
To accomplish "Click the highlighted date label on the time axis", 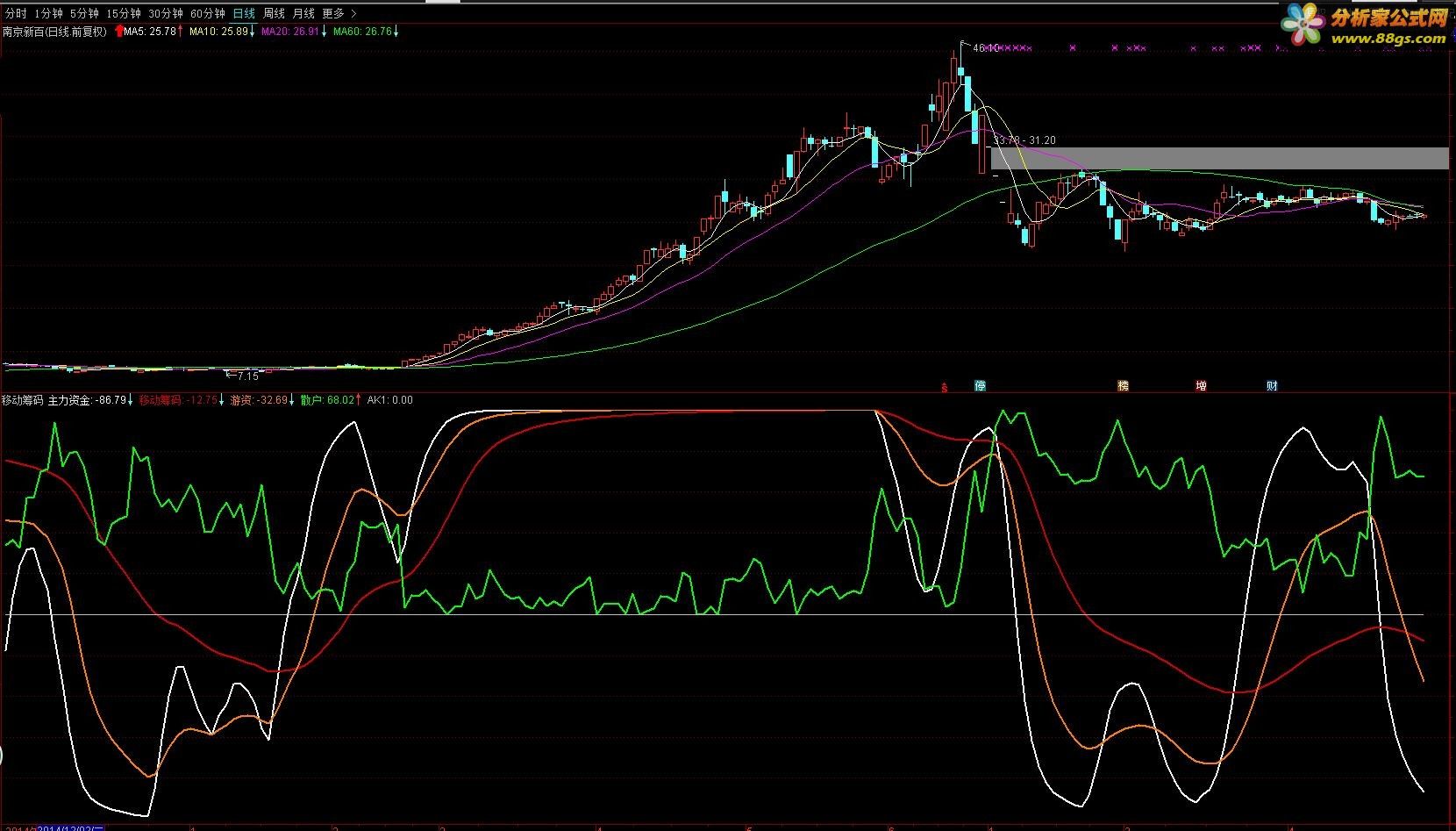I will pos(71,827).
